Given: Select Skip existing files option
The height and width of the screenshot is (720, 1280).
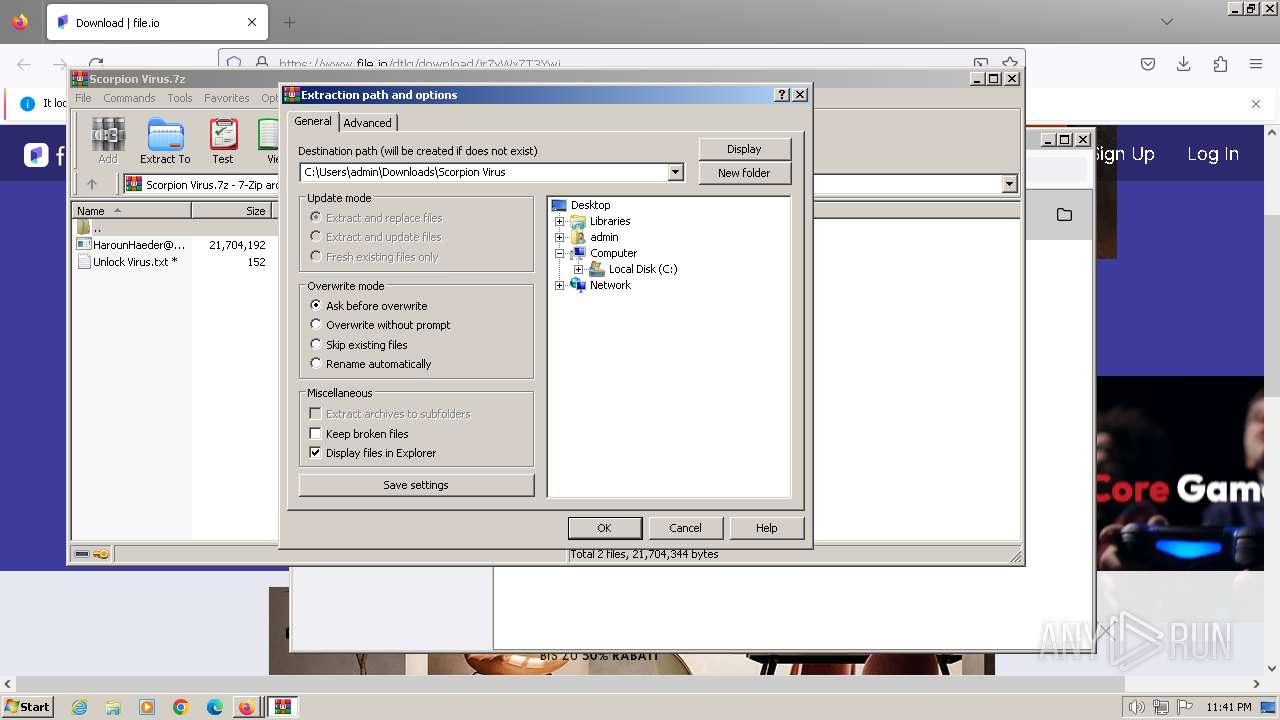Looking at the screenshot, I should tap(359, 345).
